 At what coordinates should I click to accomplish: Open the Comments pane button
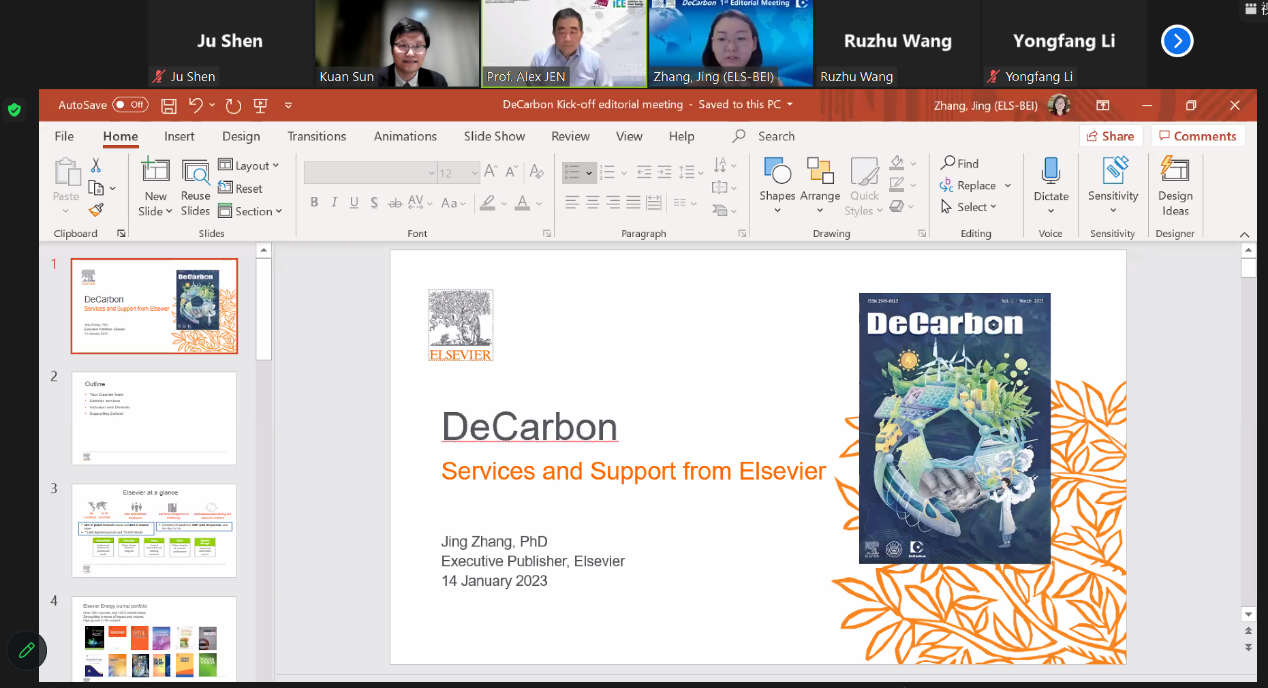(1196, 136)
